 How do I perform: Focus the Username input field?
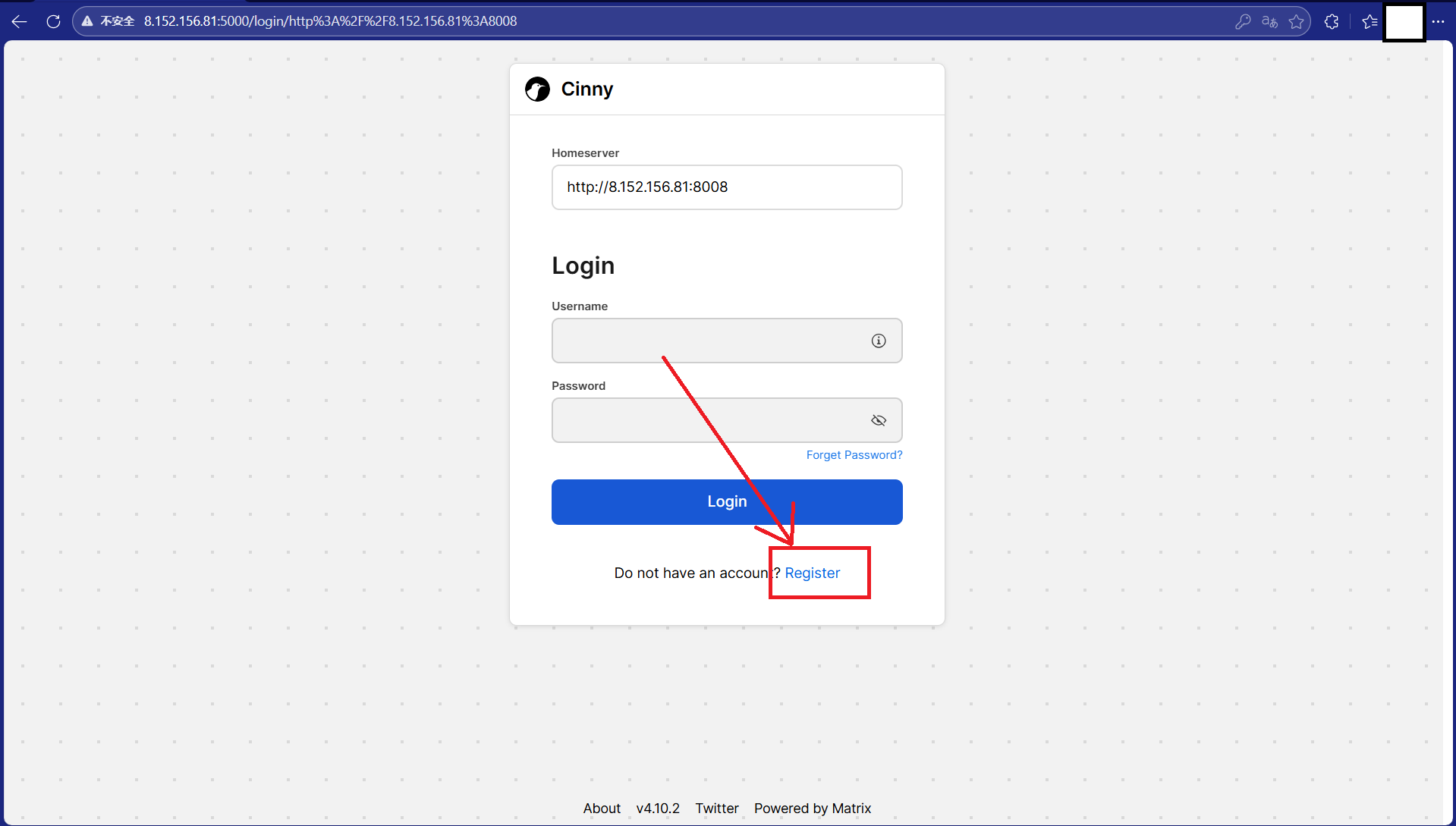pos(709,341)
